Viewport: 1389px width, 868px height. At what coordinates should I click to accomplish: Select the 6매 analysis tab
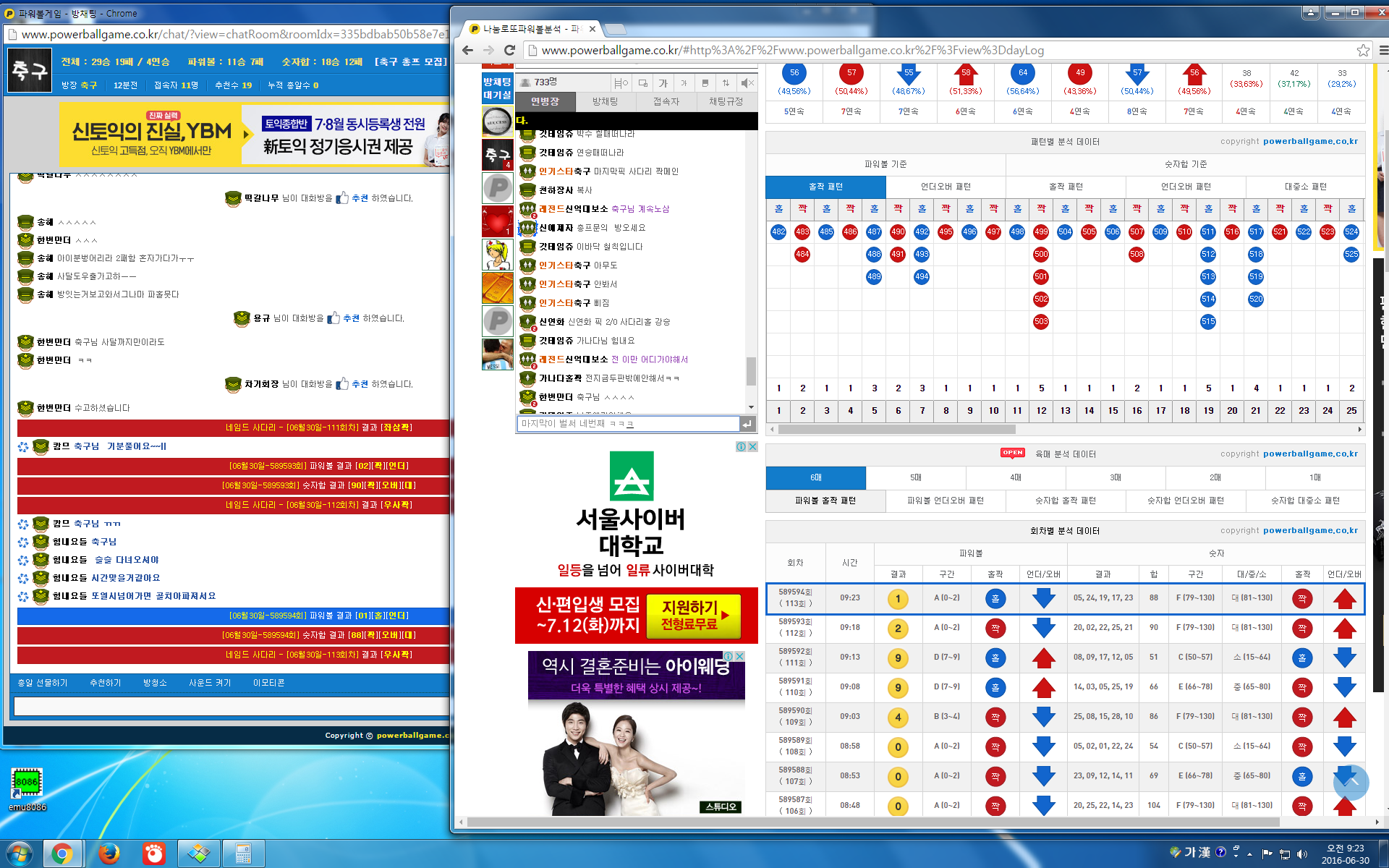[816, 477]
